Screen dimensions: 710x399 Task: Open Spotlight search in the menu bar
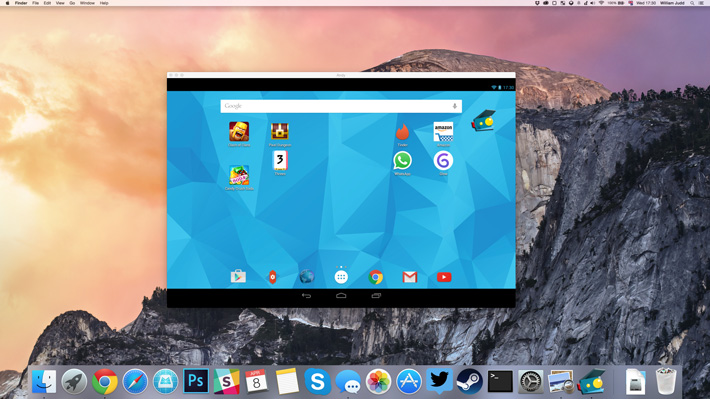click(x=692, y=3)
